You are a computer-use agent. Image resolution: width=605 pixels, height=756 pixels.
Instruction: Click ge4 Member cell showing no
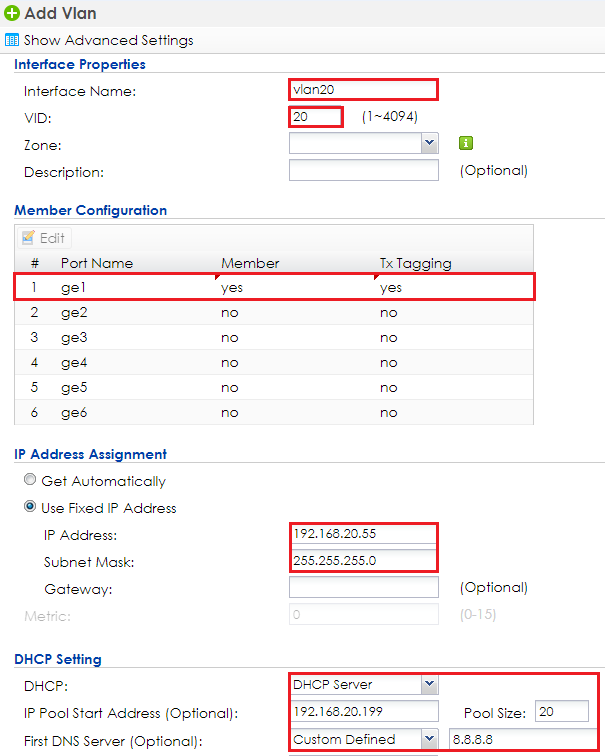(229, 363)
